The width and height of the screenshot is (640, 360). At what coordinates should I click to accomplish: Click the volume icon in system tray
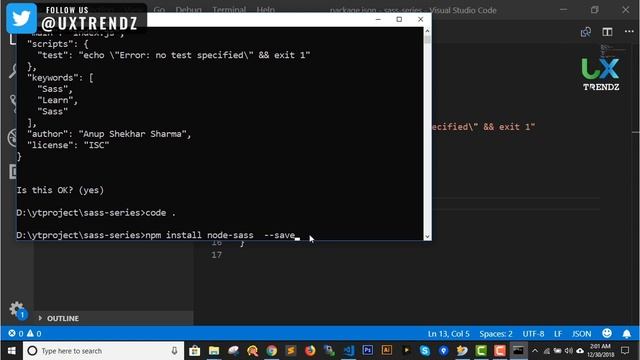coord(568,351)
